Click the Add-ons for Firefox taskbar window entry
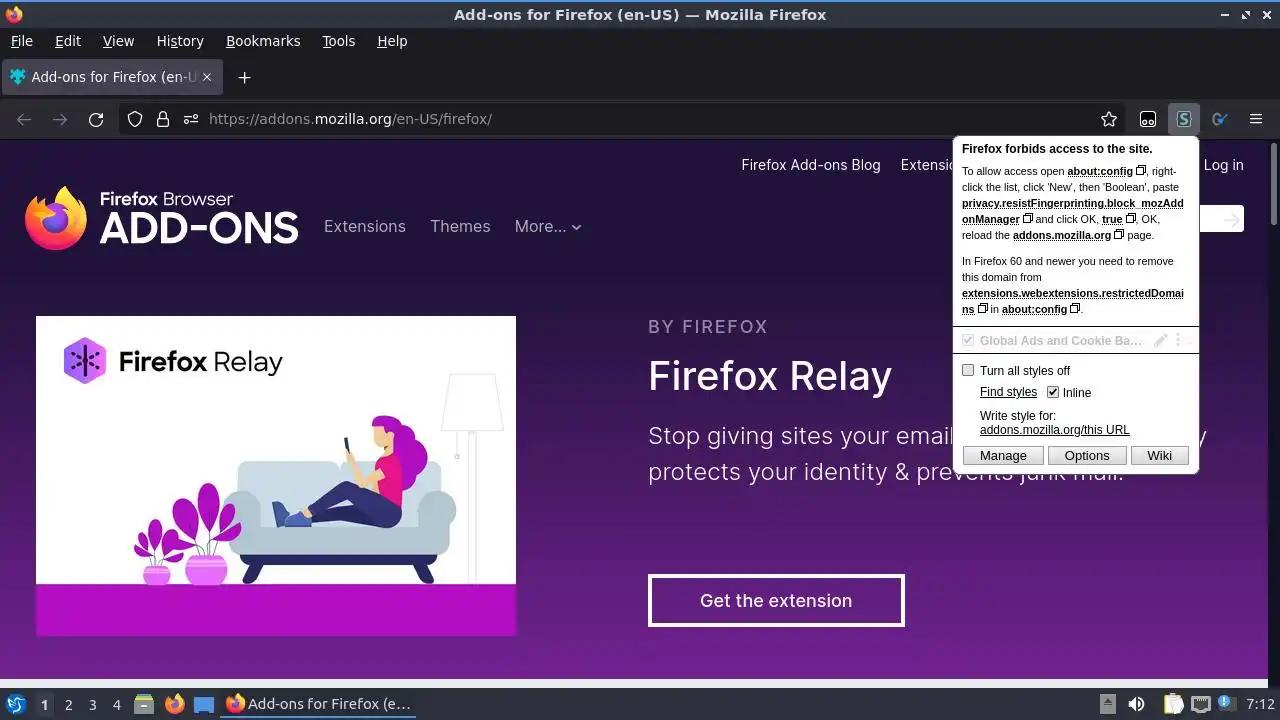Image resolution: width=1280 pixels, height=720 pixels. (319, 704)
